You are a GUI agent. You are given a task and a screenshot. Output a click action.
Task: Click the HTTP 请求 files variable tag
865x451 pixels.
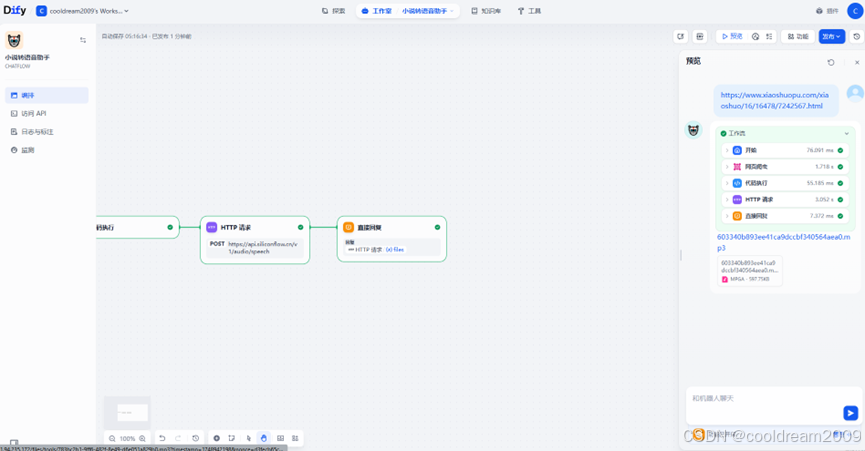click(x=376, y=250)
